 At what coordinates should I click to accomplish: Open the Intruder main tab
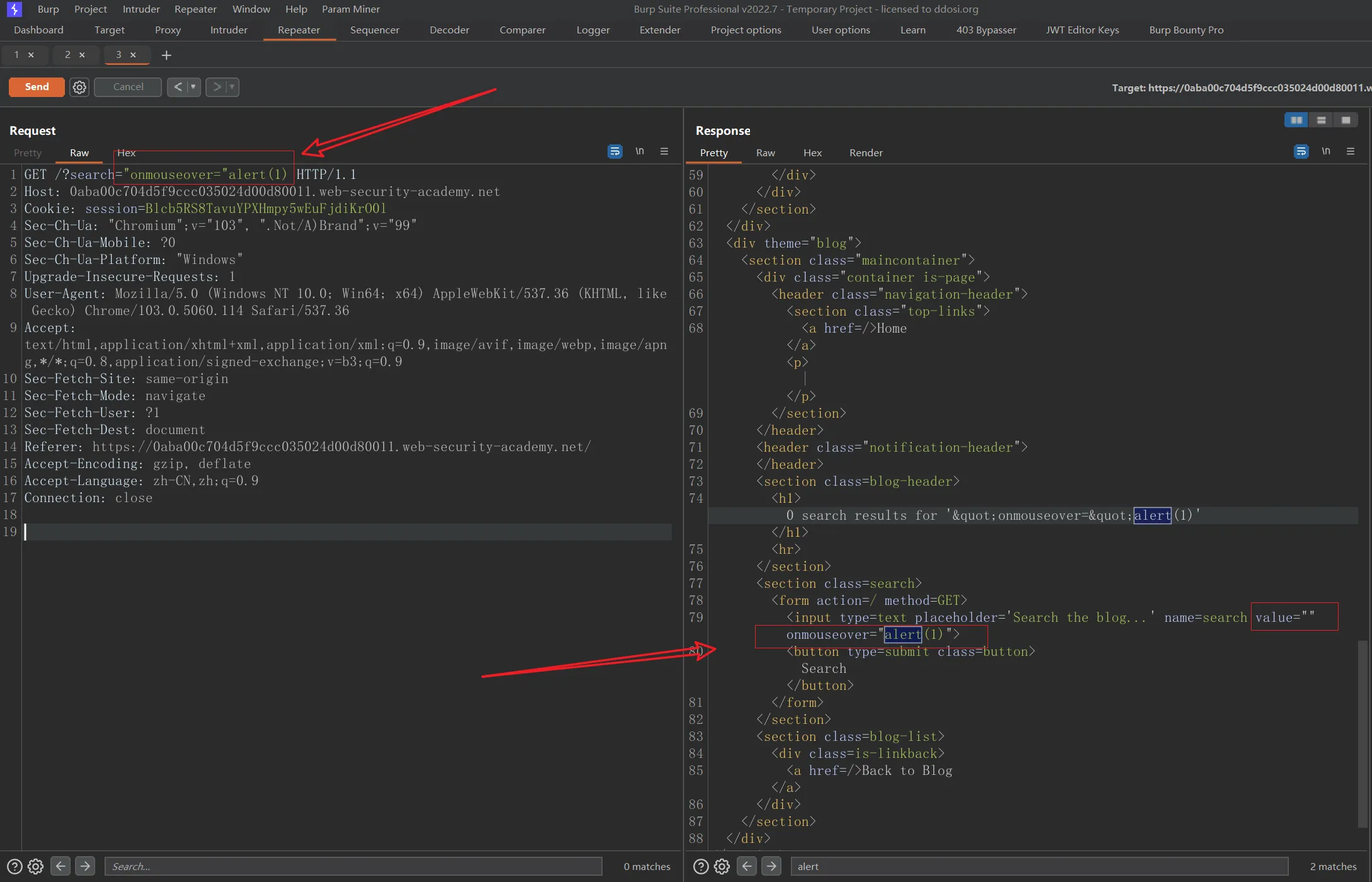pos(229,30)
